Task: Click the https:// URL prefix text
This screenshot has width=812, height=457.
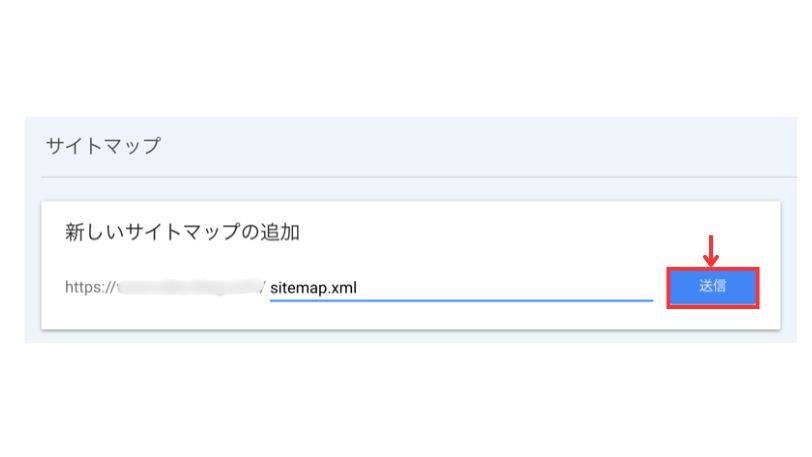Action: 90,287
